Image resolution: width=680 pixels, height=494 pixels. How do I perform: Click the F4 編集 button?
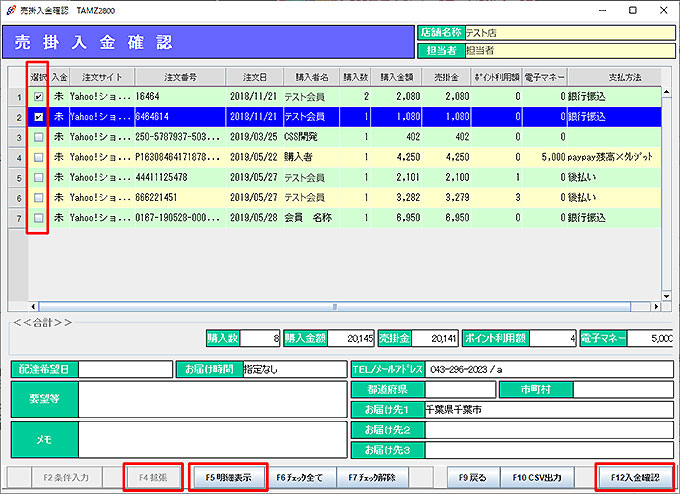click(x=154, y=478)
